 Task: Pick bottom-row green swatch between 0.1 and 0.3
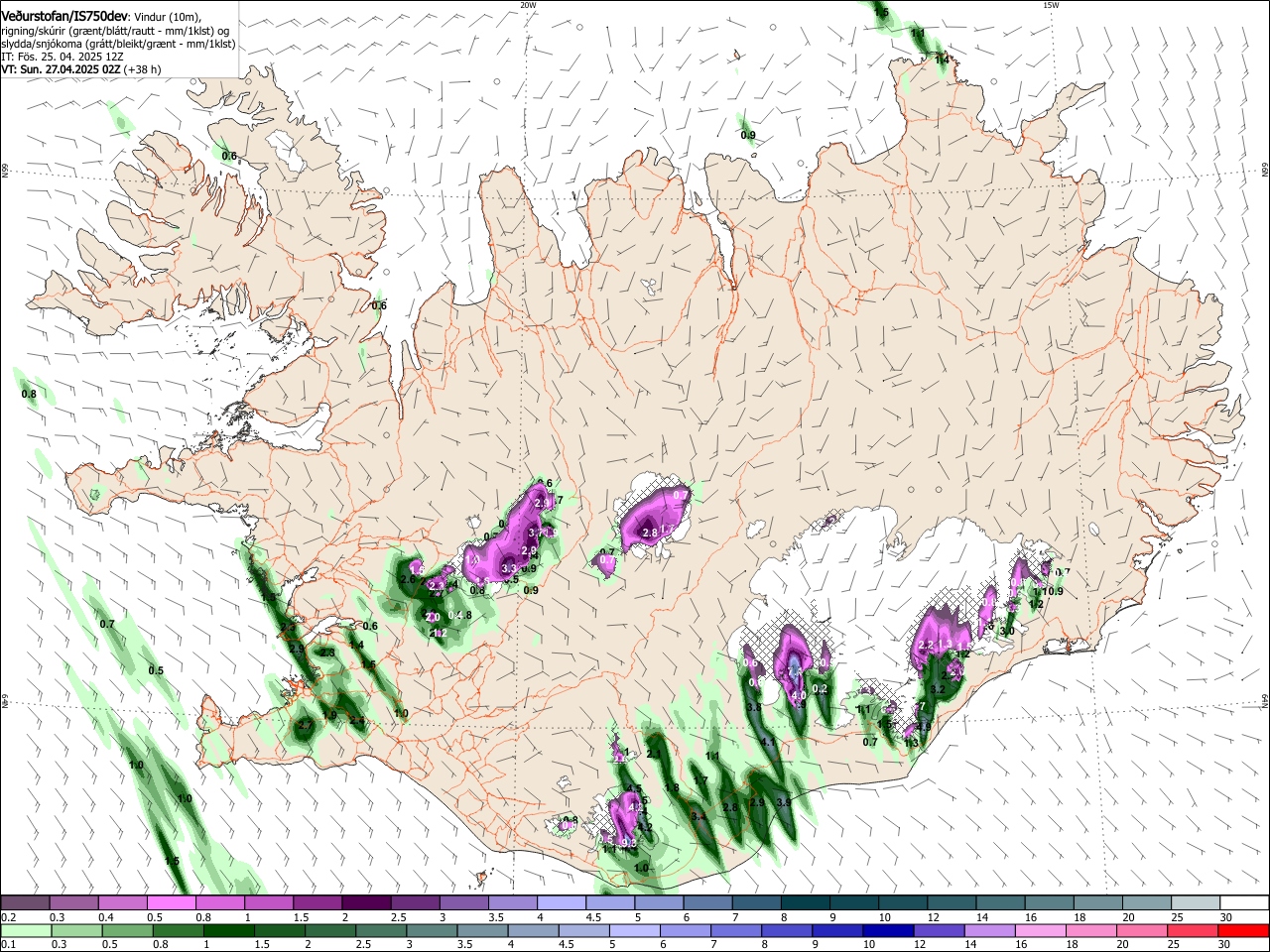(x=25, y=930)
